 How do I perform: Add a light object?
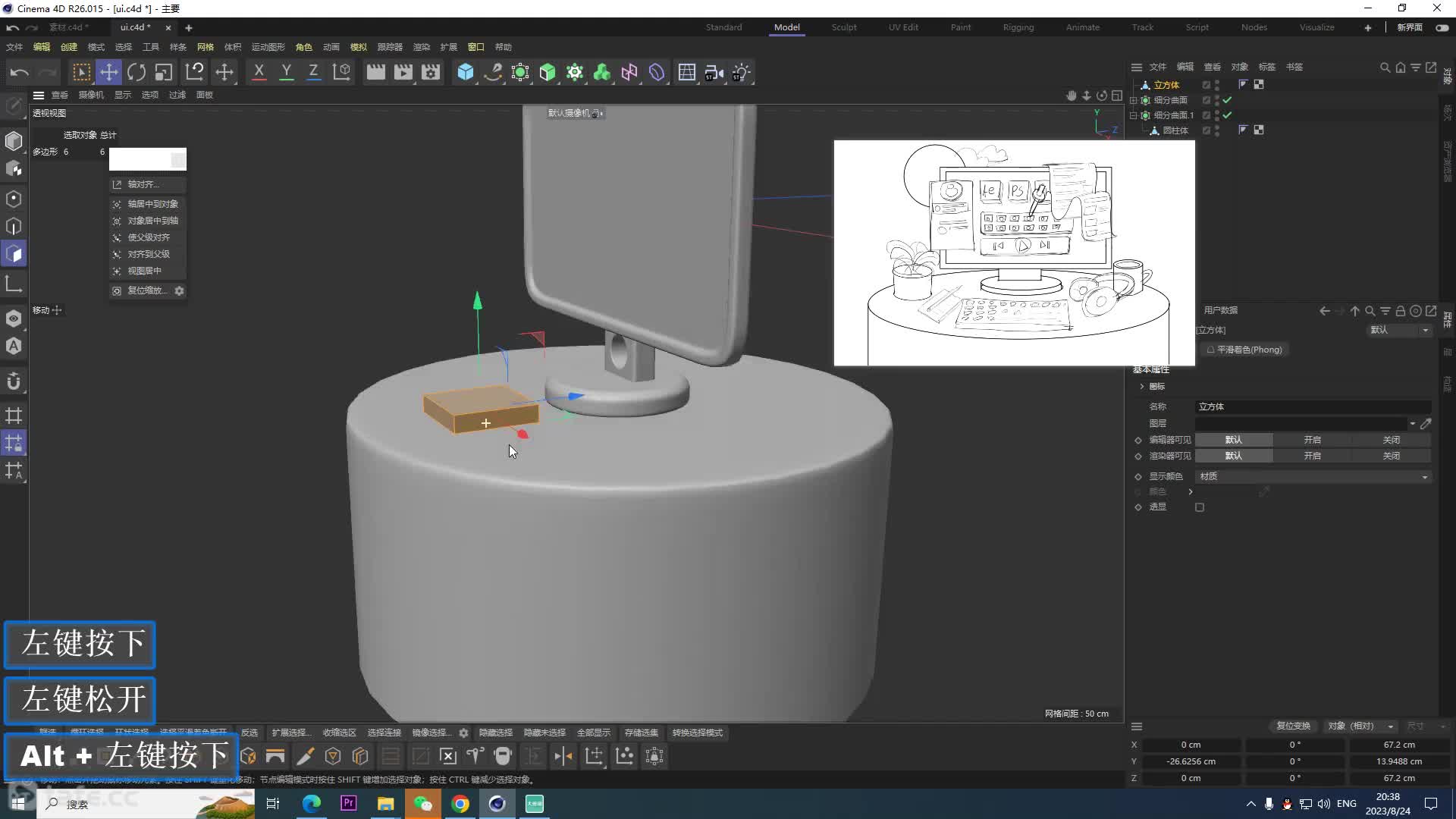742,72
